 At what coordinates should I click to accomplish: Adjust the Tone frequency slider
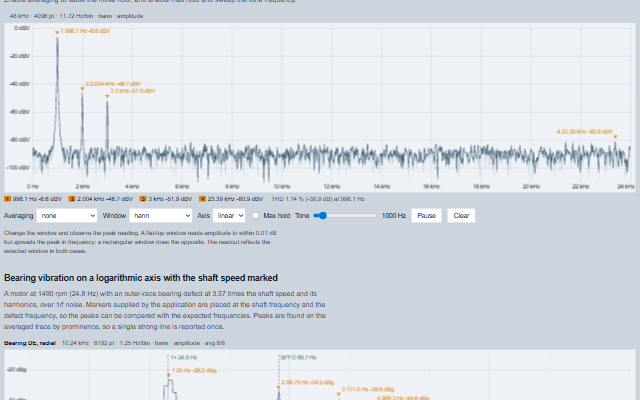tap(345, 216)
